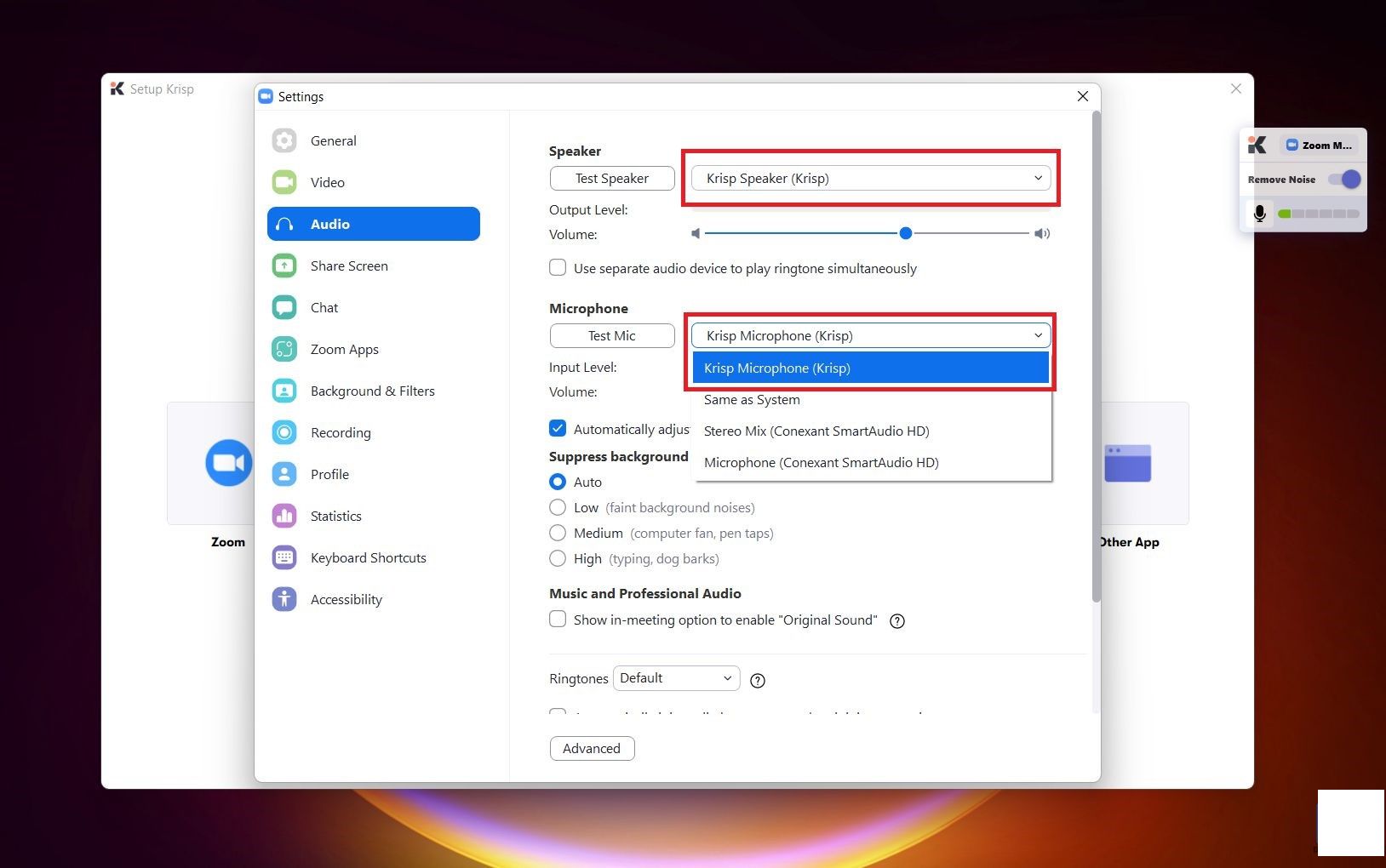Click the Advanced button

point(592,748)
